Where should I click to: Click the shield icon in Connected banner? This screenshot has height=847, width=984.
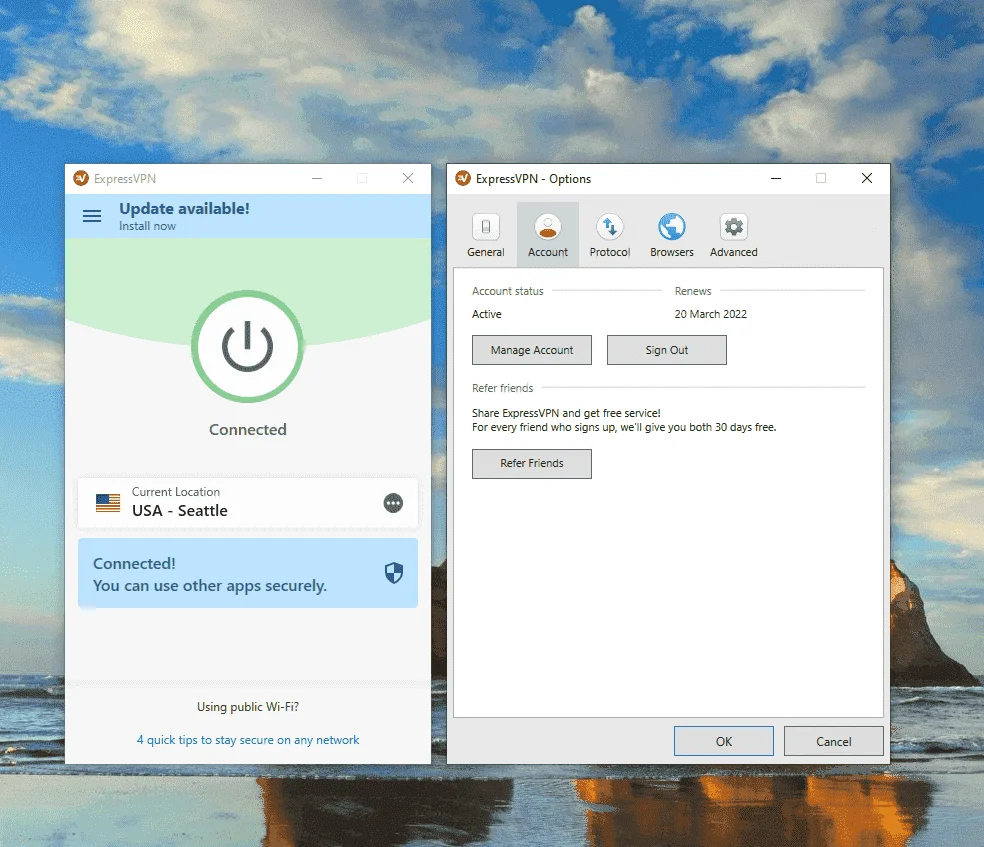tap(393, 572)
